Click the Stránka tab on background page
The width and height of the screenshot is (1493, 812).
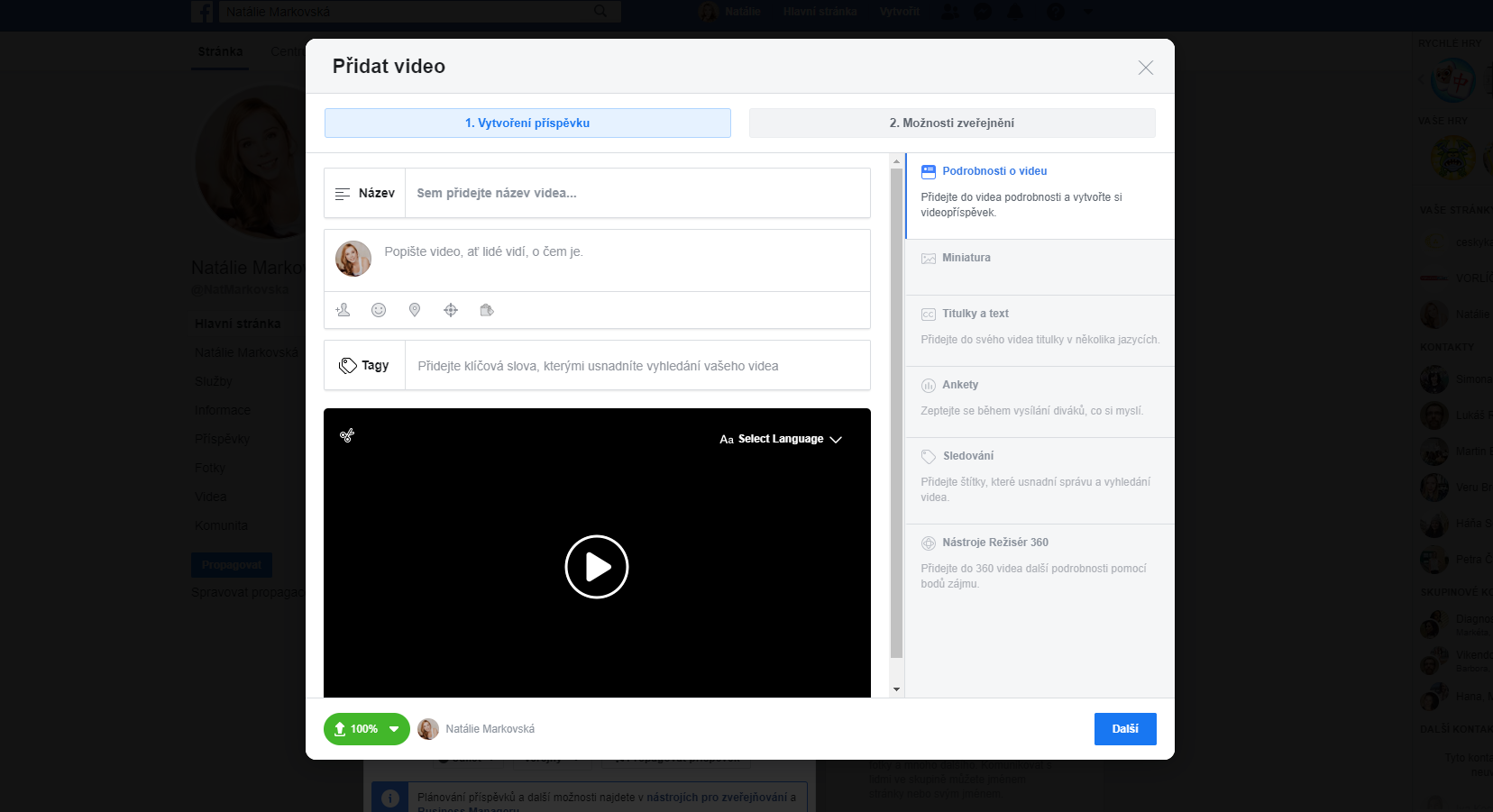pyautogui.click(x=221, y=51)
